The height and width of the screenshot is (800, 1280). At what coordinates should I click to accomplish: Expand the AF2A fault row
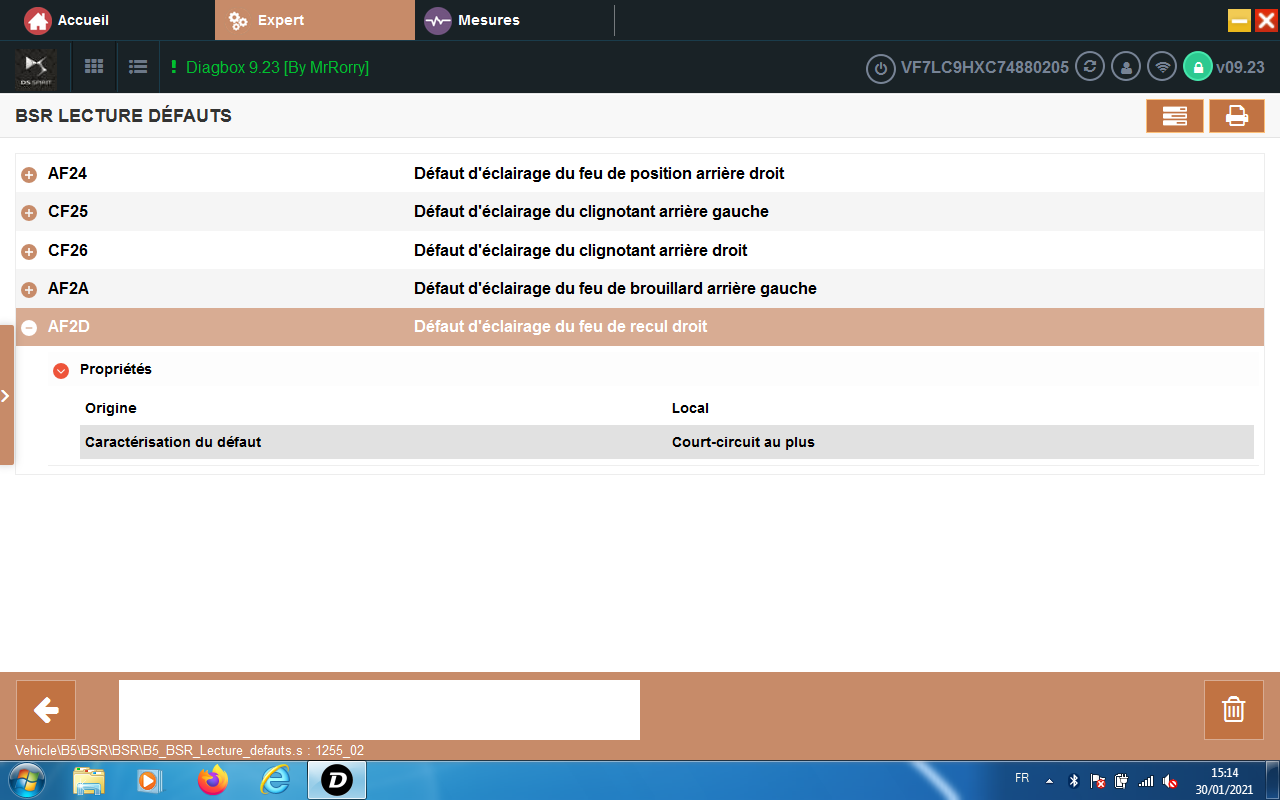pyautogui.click(x=29, y=290)
